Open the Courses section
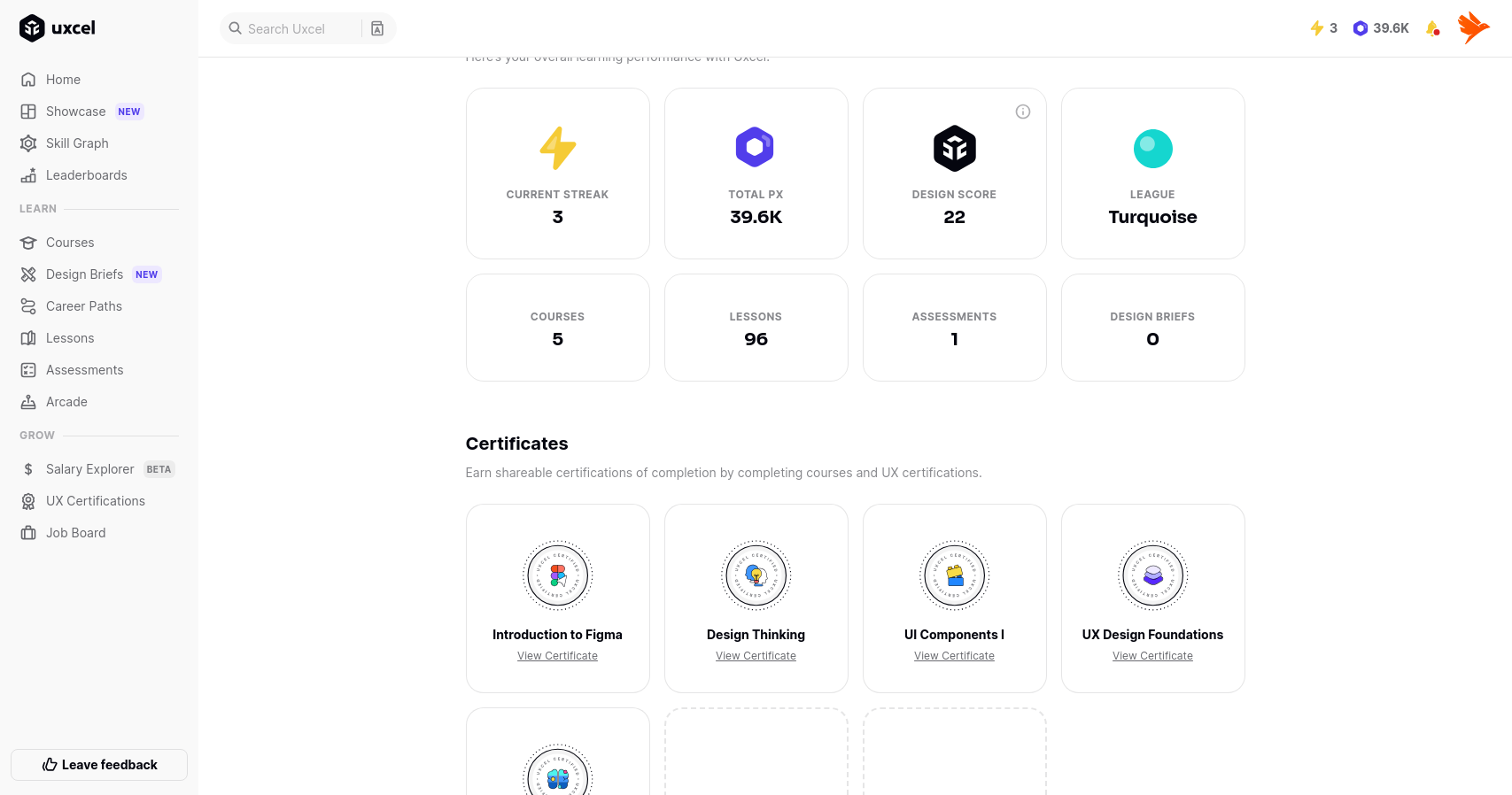Image resolution: width=1512 pixels, height=795 pixels. point(70,243)
